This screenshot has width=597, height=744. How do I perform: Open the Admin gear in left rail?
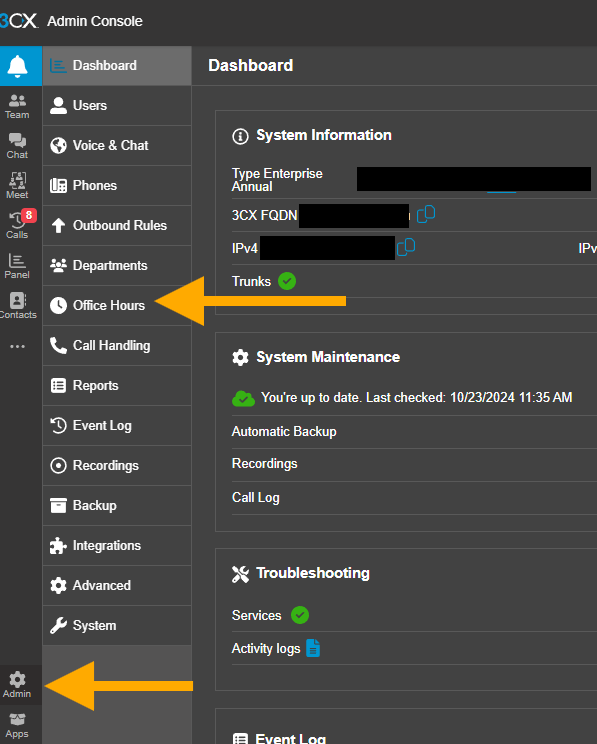17,685
